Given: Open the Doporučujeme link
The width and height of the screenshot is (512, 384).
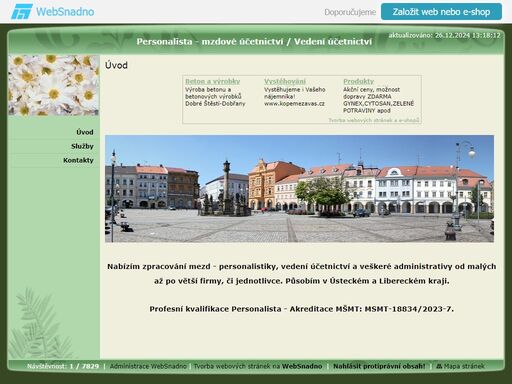Looking at the screenshot, I should point(350,12).
